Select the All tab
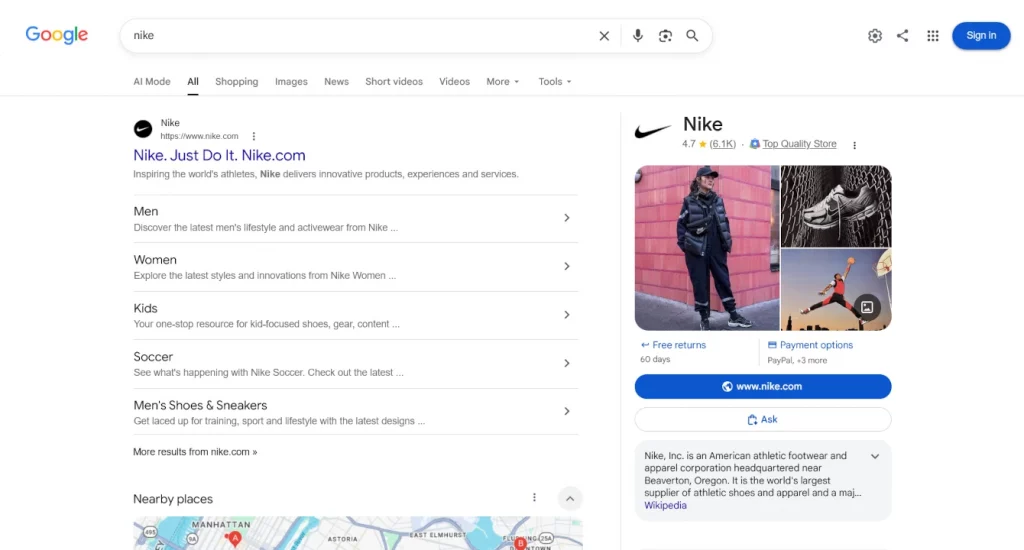This screenshot has width=1024, height=550. pos(193,82)
